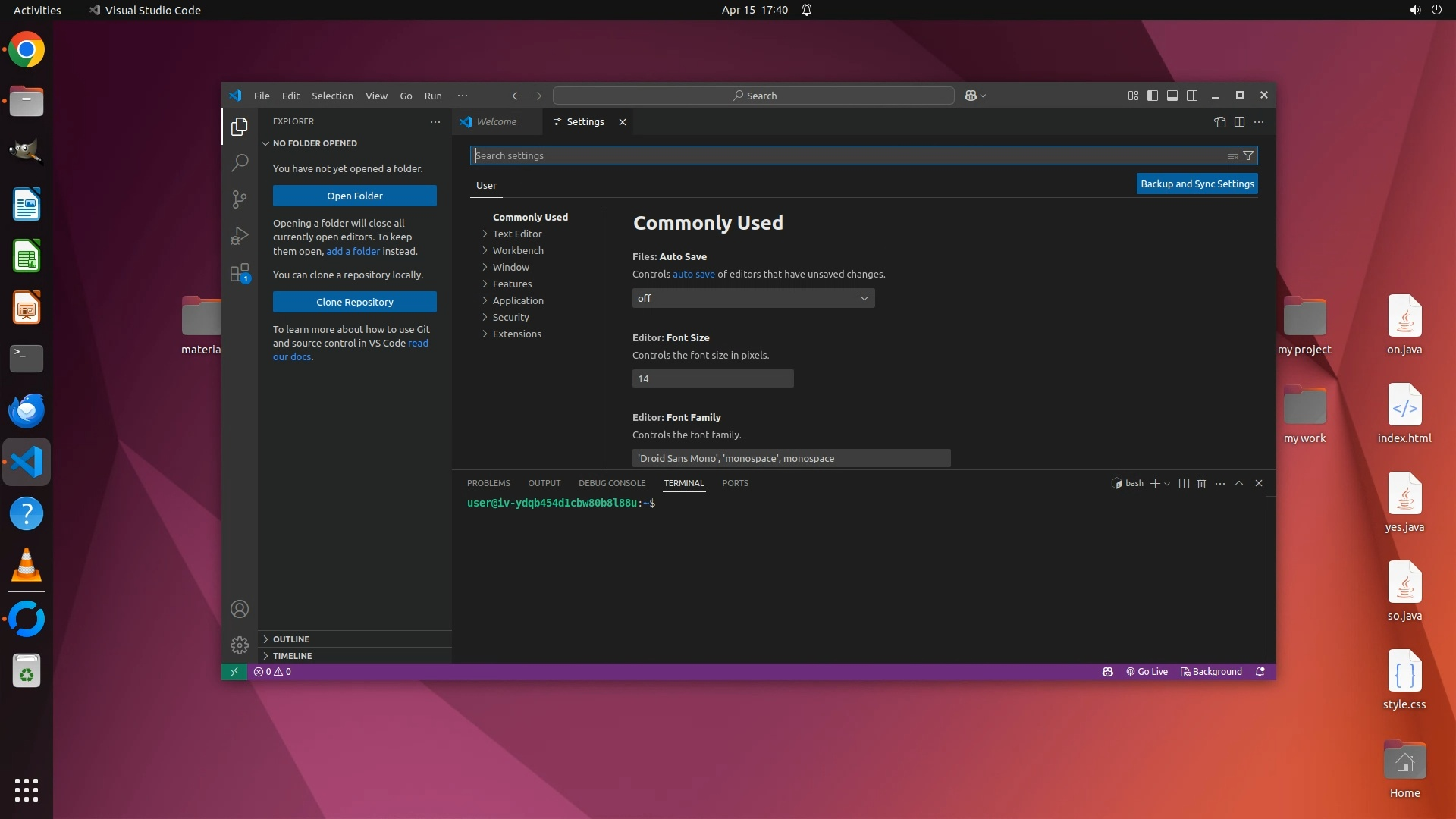Viewport: 1456px width, 819px height.
Task: Click the Manage gear icon
Action: (x=240, y=645)
